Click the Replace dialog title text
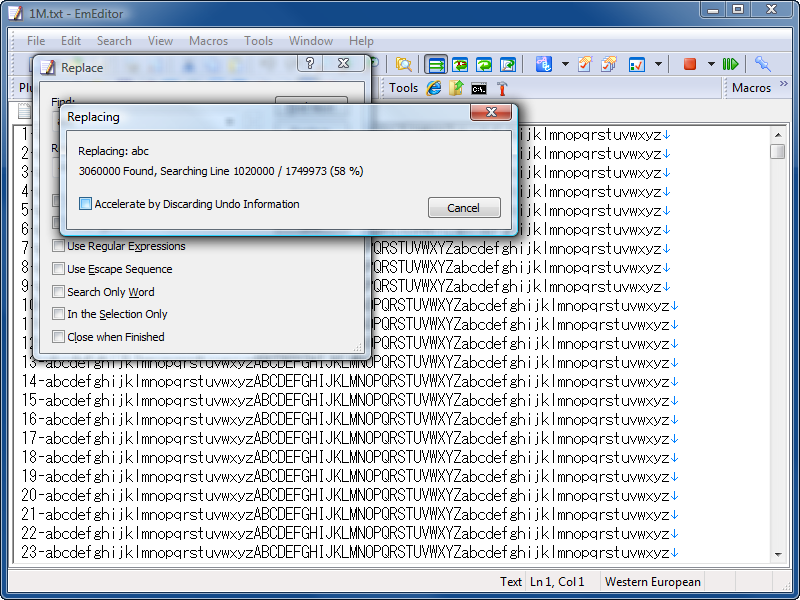This screenshot has width=800, height=600. (82, 68)
